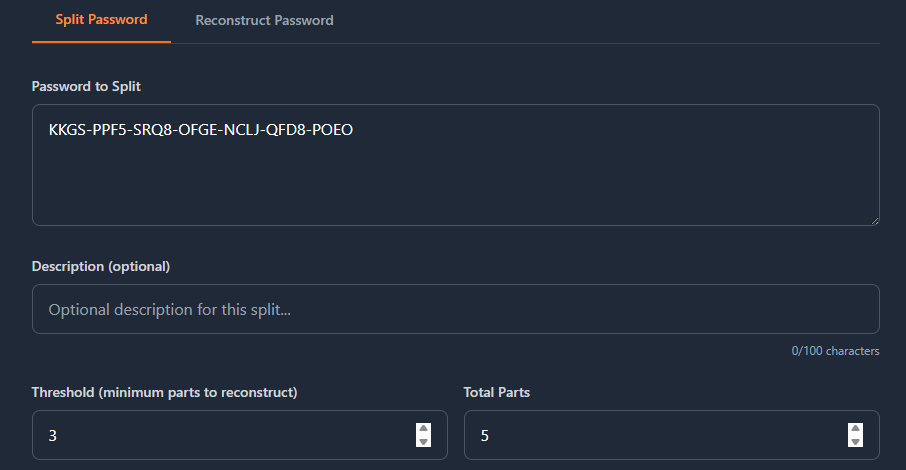Screen dimensions: 906x470
Task: Click the 0/100 characters counter
Action: [835, 351]
